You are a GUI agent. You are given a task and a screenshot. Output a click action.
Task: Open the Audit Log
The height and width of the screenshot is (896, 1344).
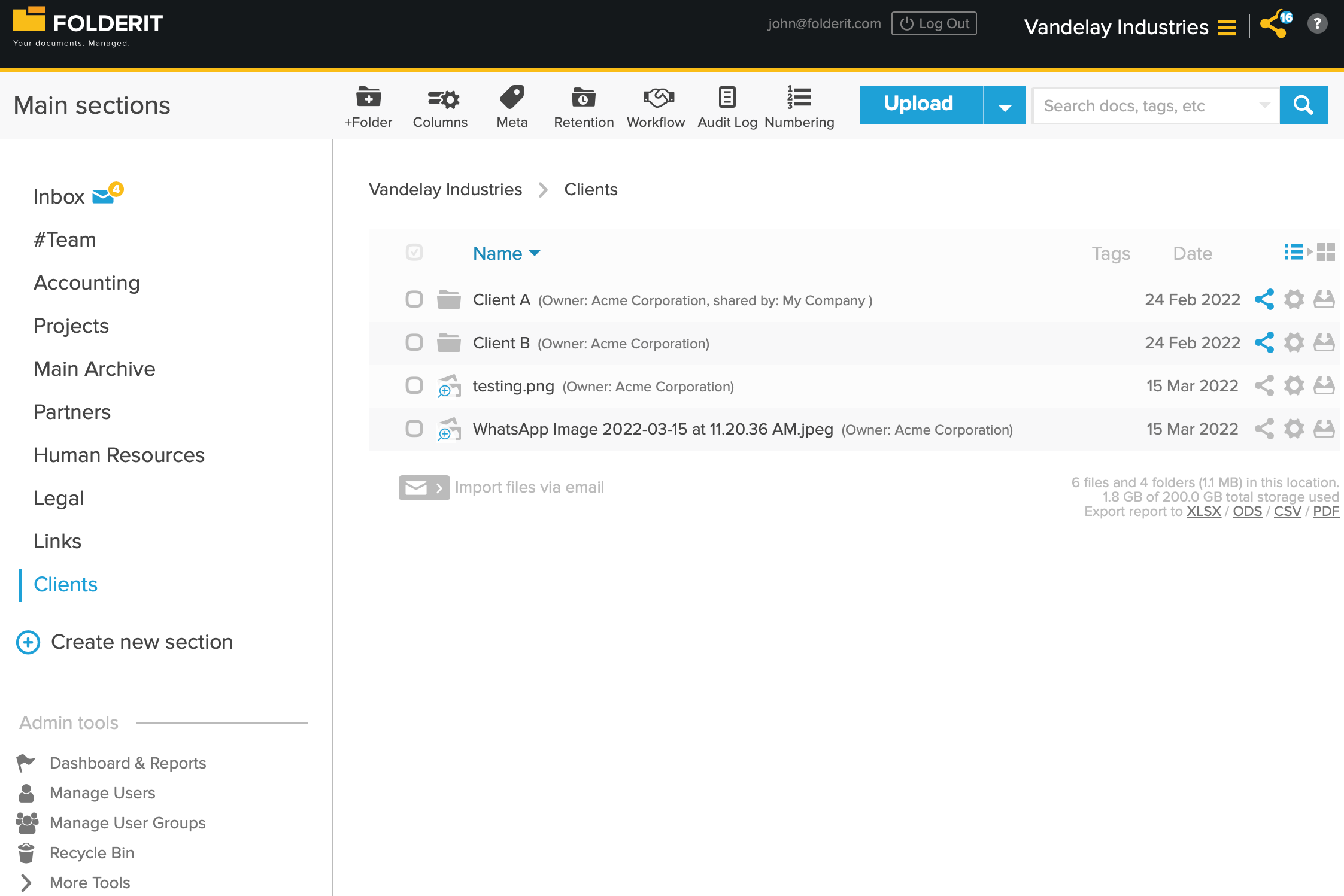tap(727, 98)
